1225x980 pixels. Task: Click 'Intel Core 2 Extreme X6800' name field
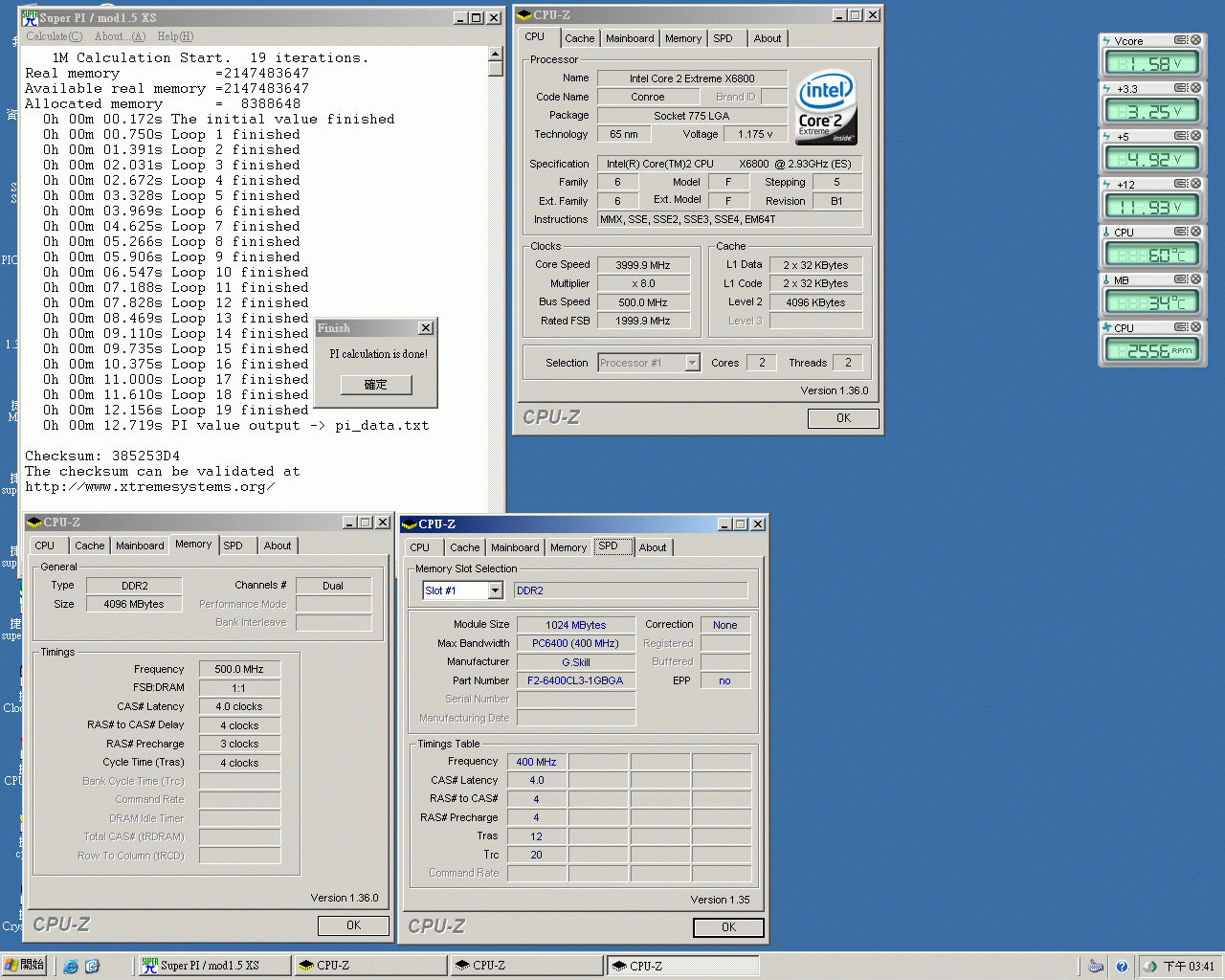point(692,78)
